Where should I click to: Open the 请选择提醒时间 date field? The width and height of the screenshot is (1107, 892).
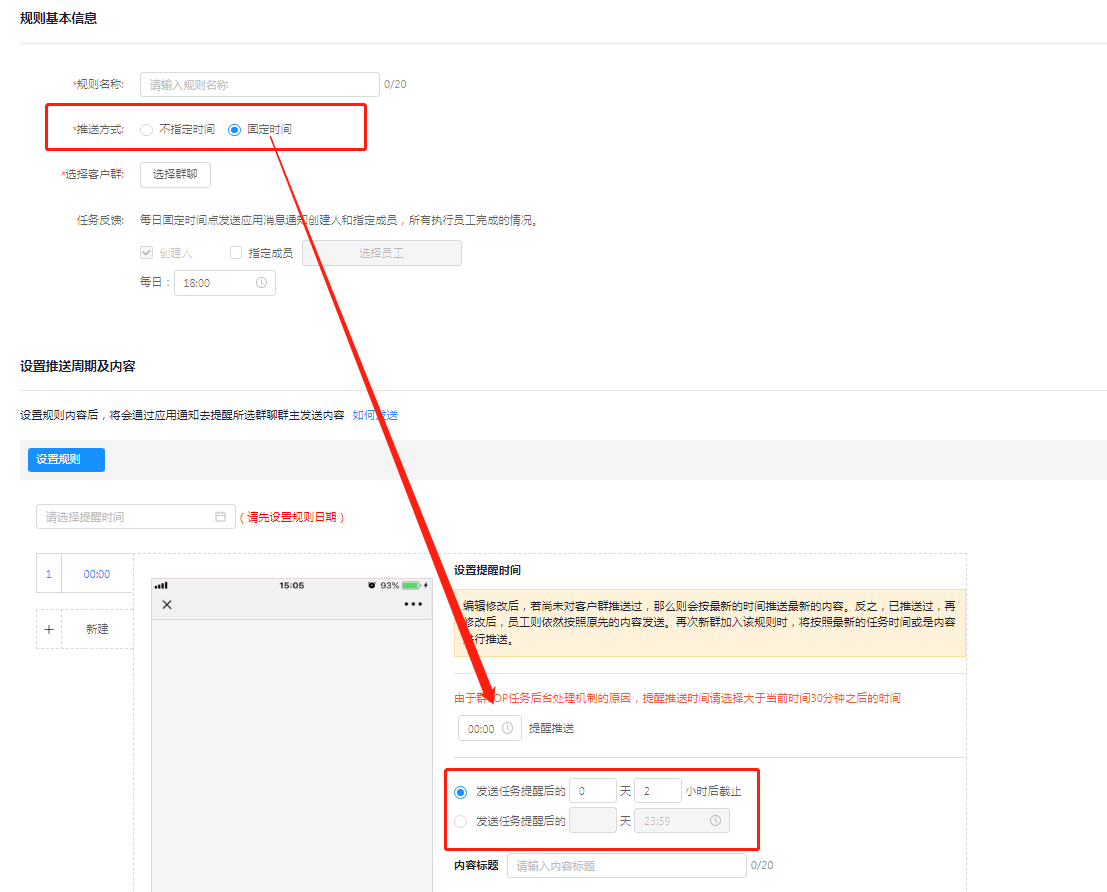(x=136, y=516)
